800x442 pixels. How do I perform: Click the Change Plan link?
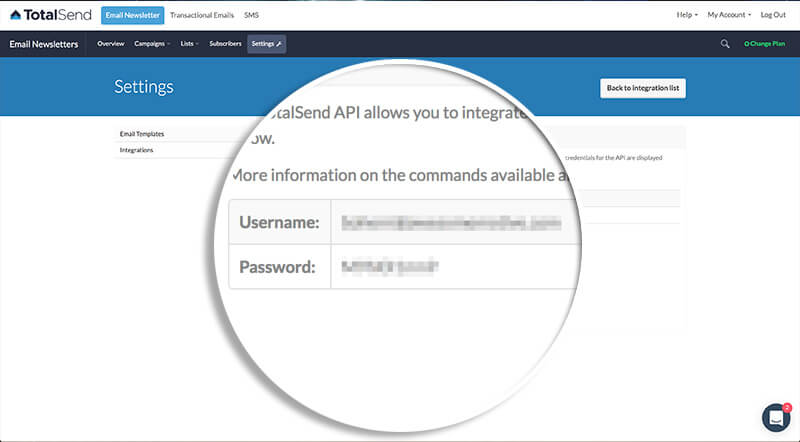coord(764,44)
